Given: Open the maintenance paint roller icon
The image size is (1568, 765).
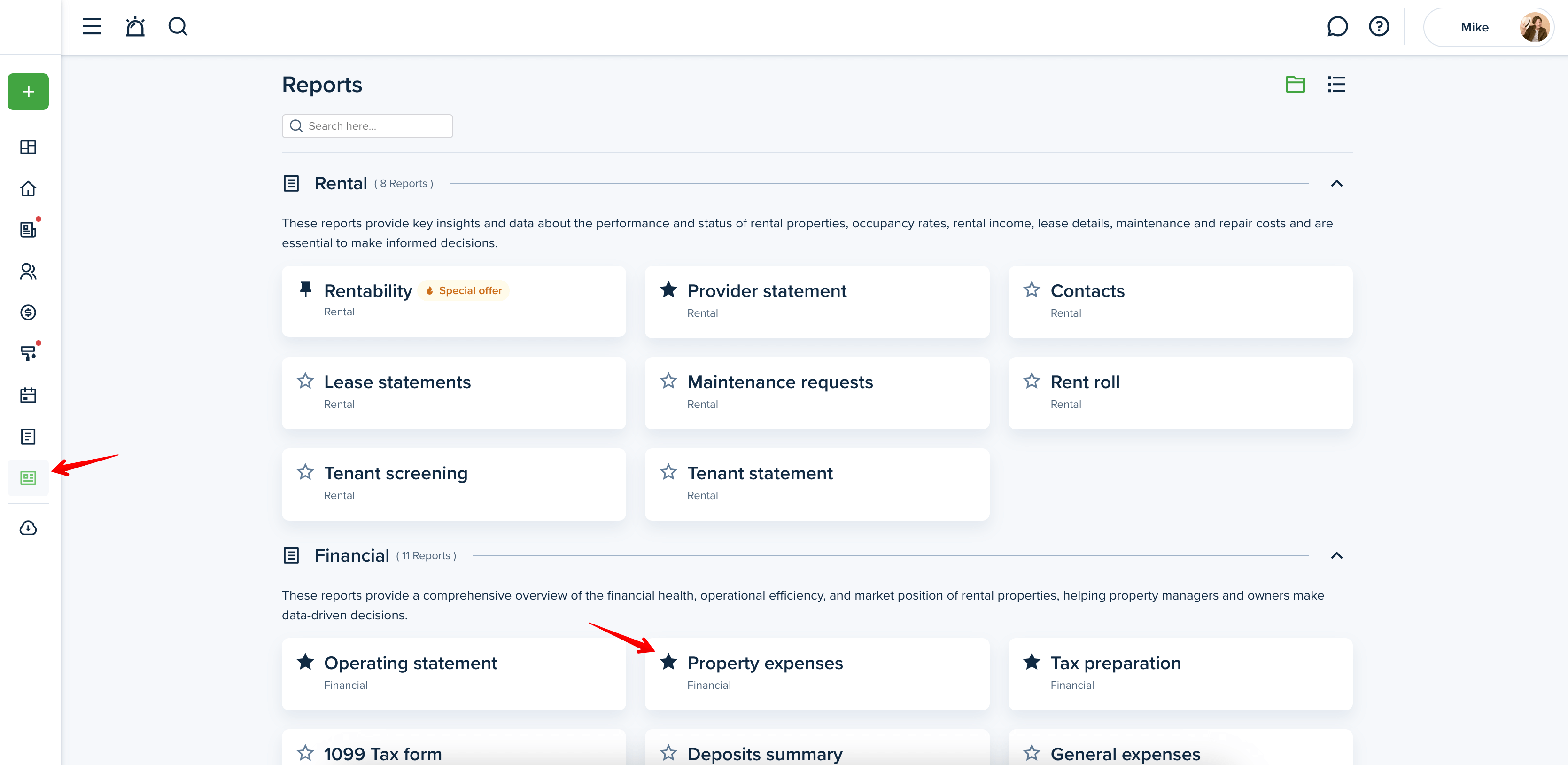Looking at the screenshot, I should coord(28,353).
